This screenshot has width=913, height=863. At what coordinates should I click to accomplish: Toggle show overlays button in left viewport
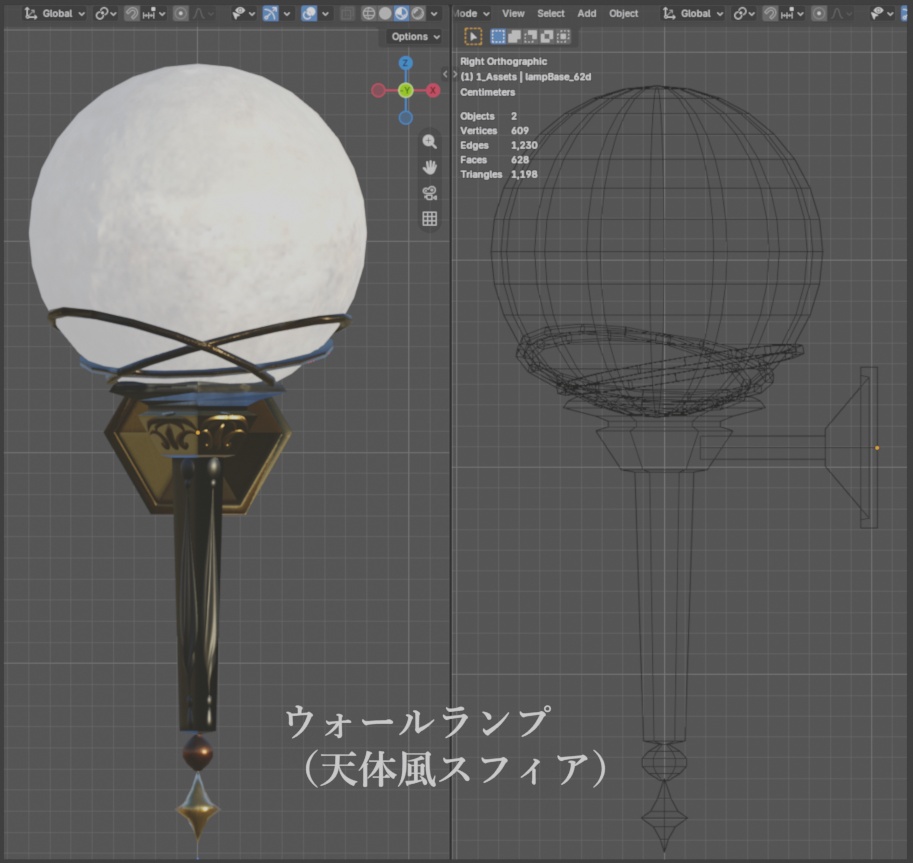click(x=309, y=13)
